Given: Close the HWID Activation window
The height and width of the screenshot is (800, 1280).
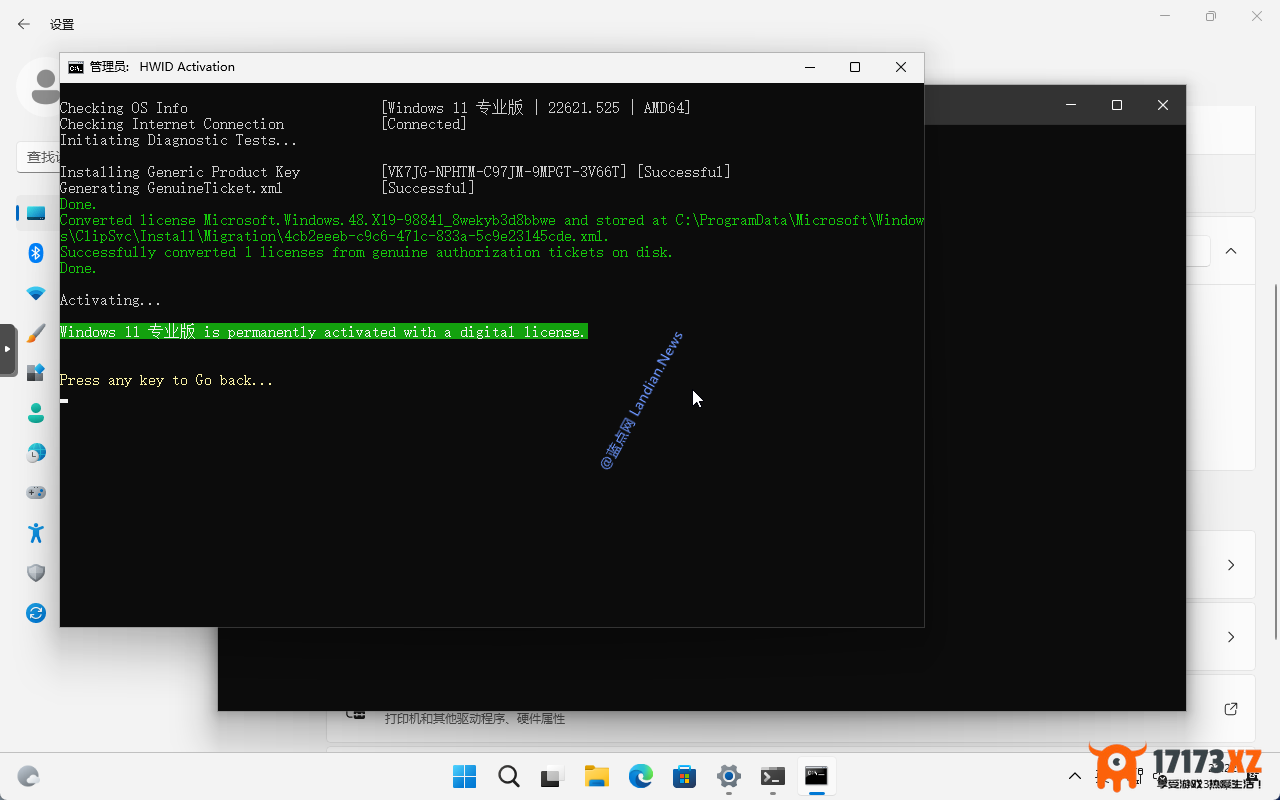Looking at the screenshot, I should [901, 67].
